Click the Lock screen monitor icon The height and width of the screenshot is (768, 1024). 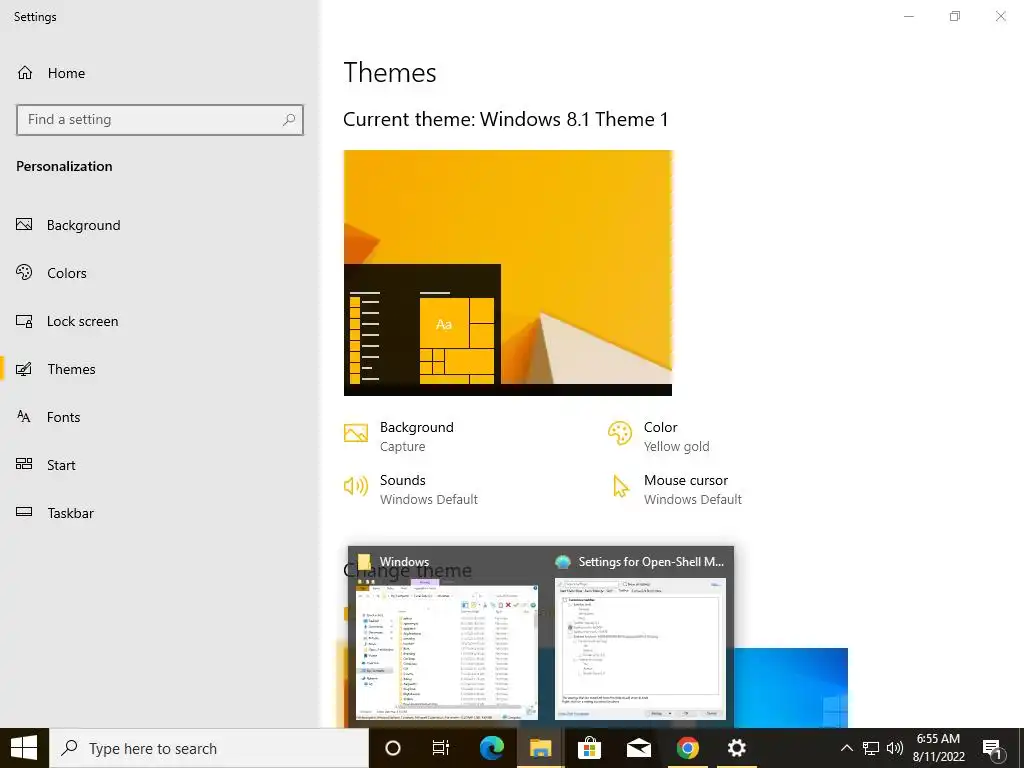[24, 321]
